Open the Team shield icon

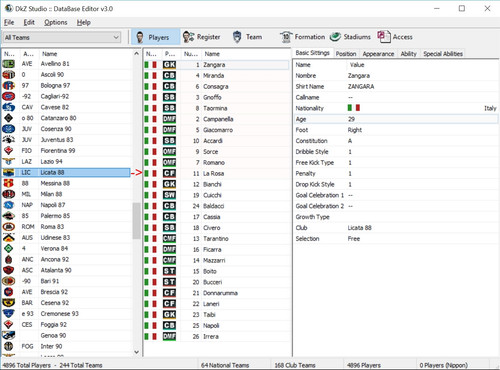237,37
